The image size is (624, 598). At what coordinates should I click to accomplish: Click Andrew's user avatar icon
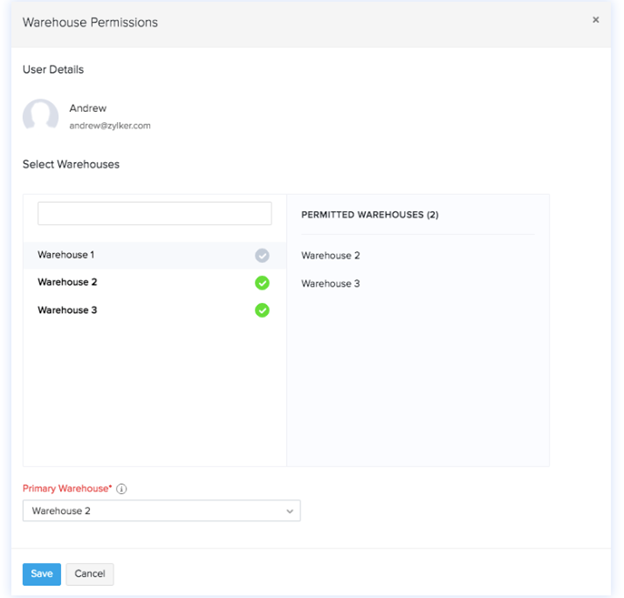[41, 116]
